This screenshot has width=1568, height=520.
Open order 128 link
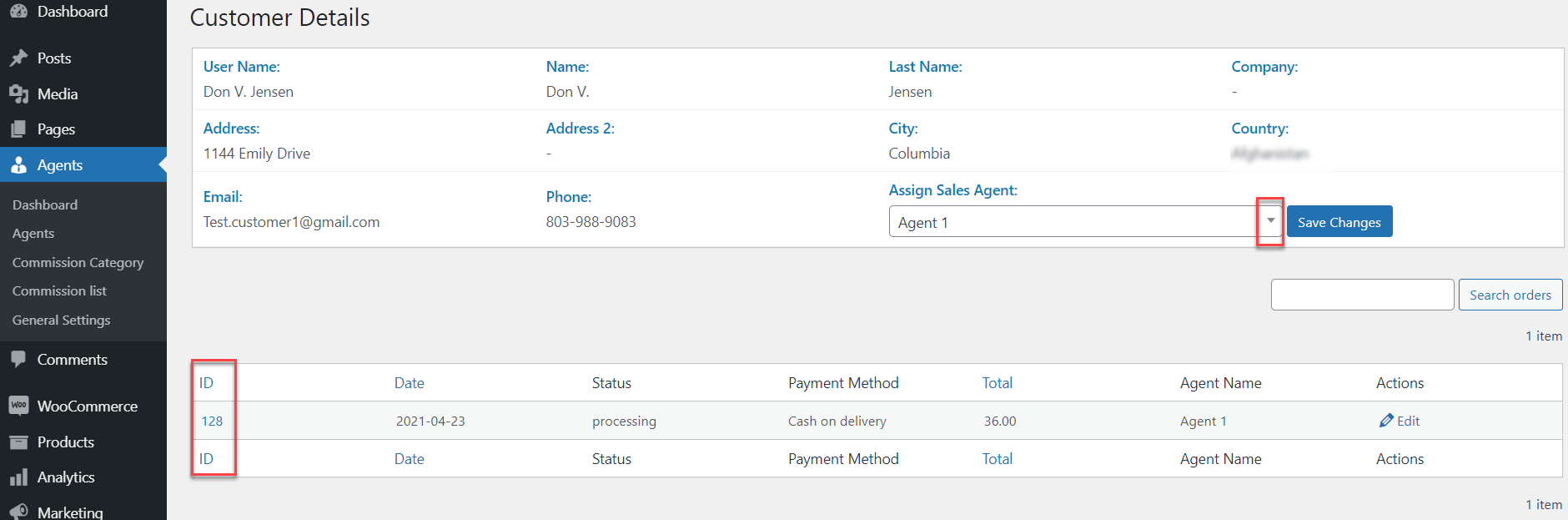coord(212,422)
